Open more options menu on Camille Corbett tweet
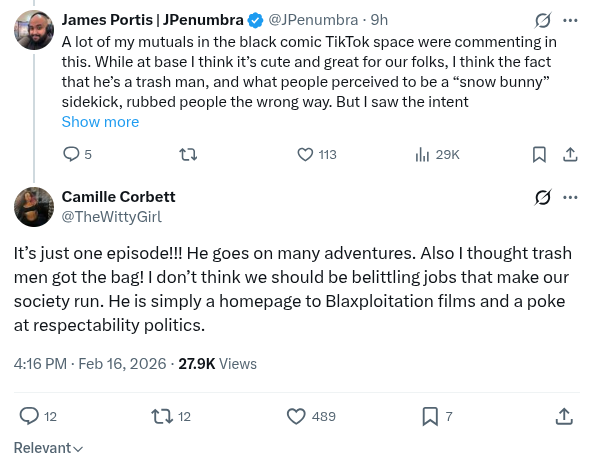This screenshot has width=593, height=464. (570, 197)
